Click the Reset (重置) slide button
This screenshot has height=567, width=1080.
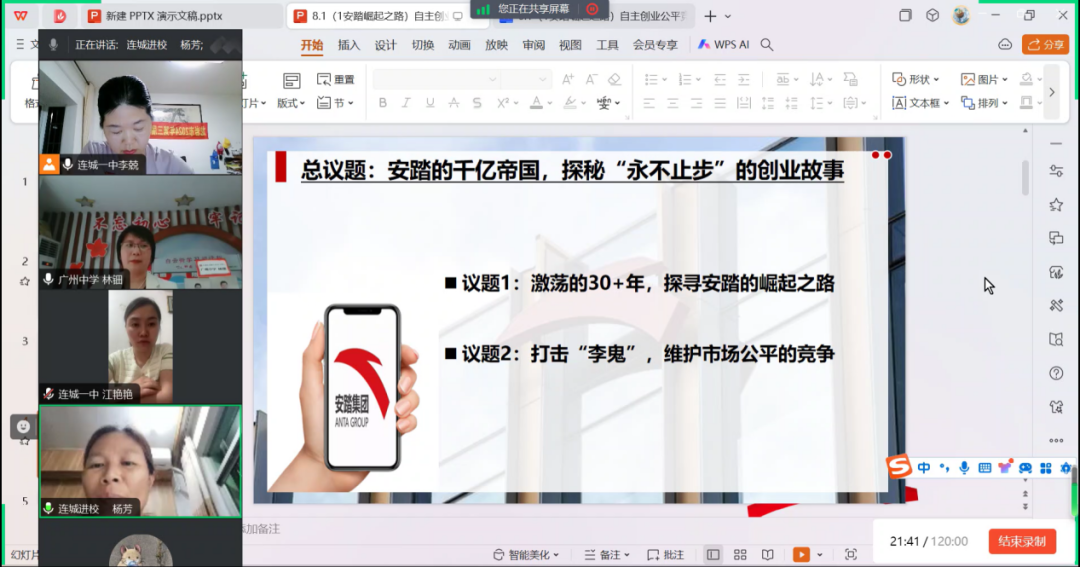335,79
